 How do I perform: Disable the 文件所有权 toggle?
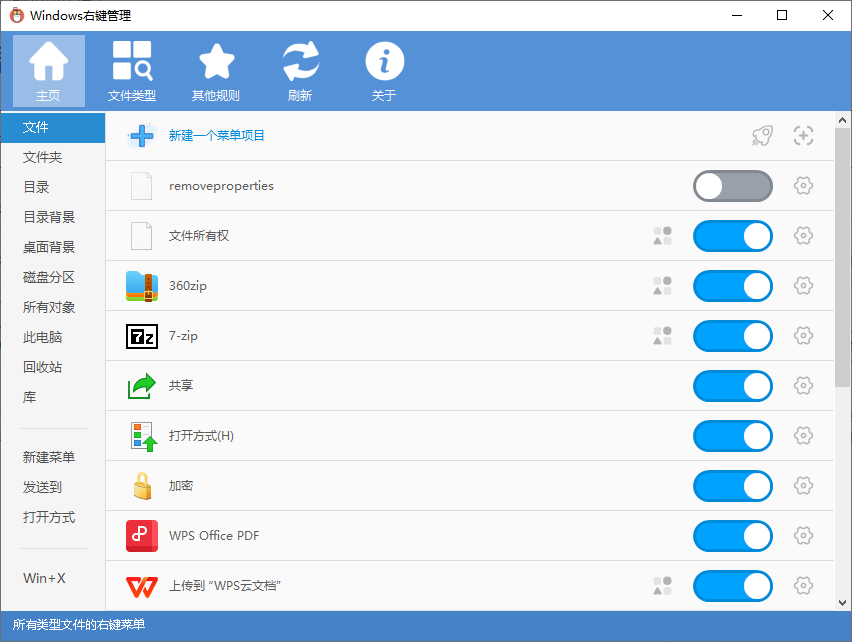coord(732,236)
